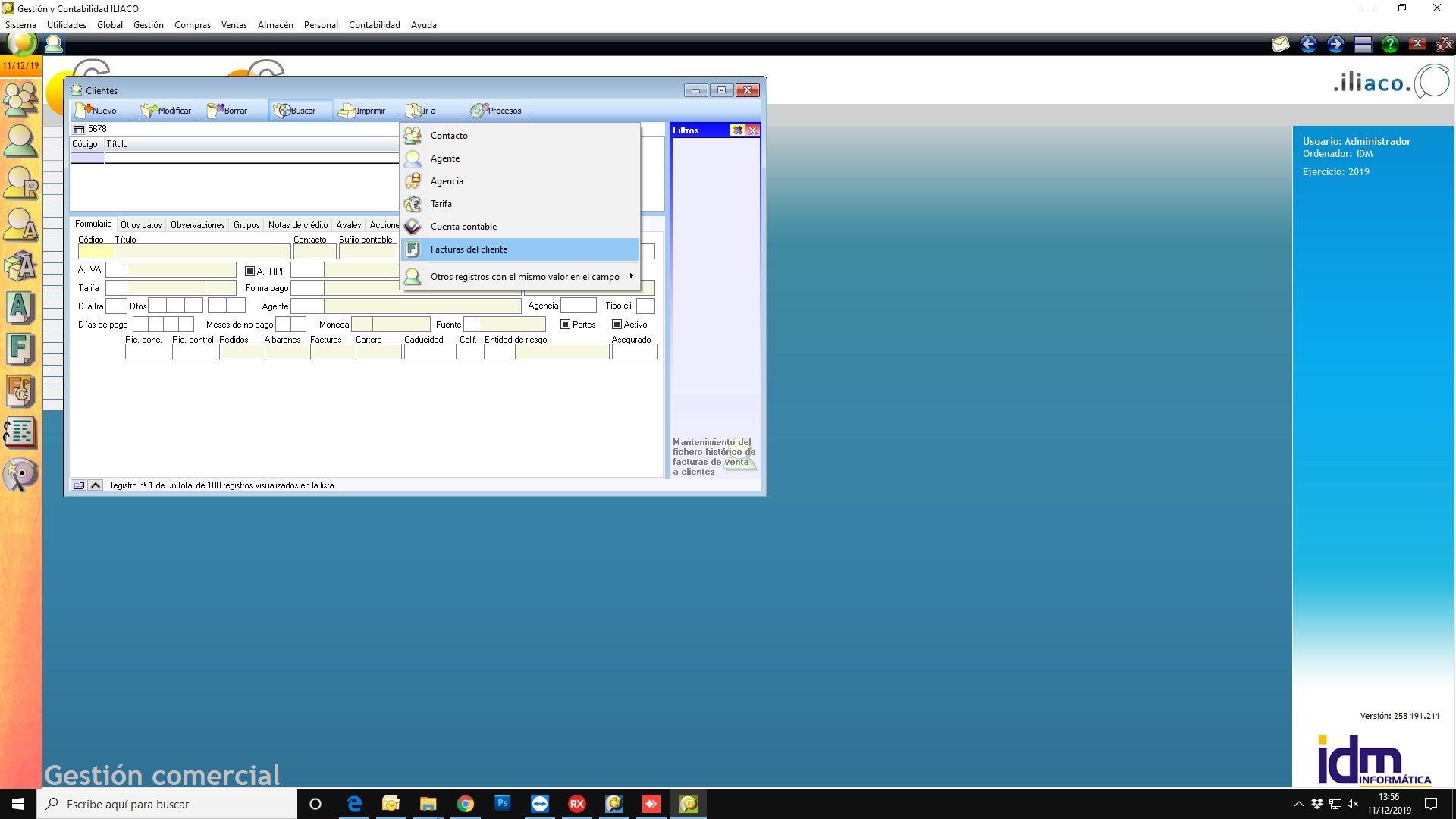Click the up-arrow button in Clientes status bar

pos(96,485)
